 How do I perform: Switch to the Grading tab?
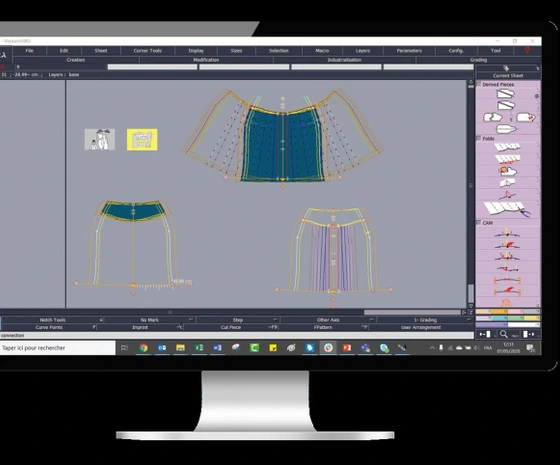point(478,60)
